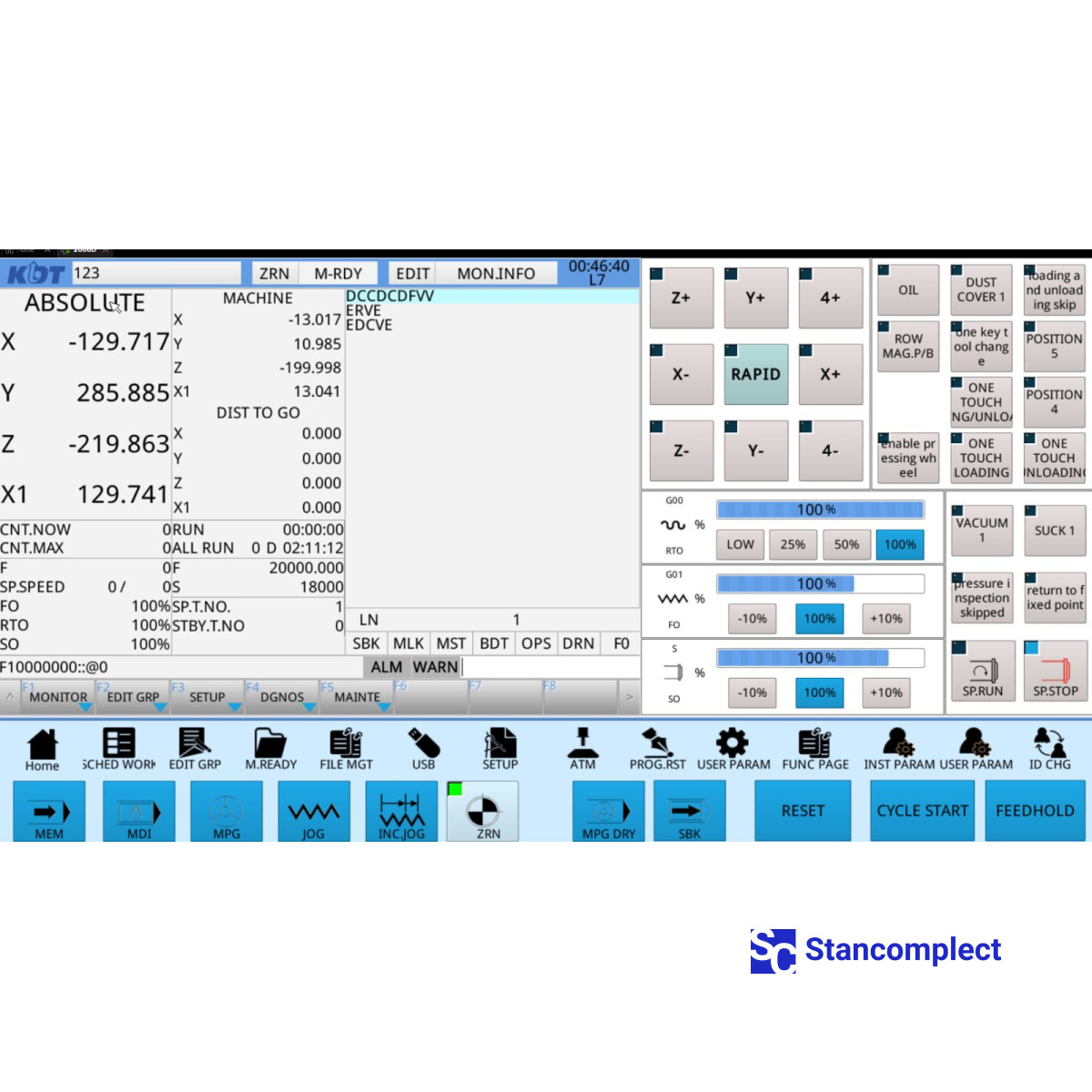Expand the MONITOR F1 menu
Image resolution: width=1092 pixels, height=1092 pixels.
(x=57, y=697)
